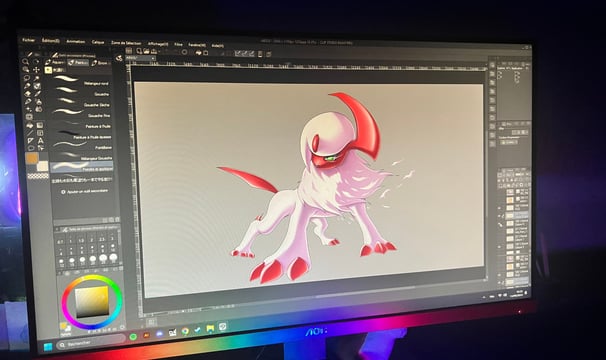The image size is (606, 360).
Task: Select the Ruler triangle tool
Action: click(31, 141)
